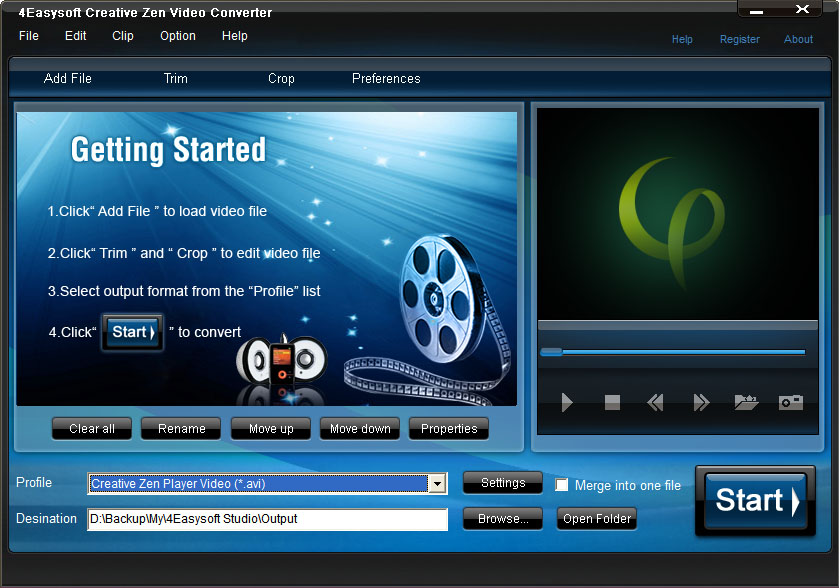Take a snapshot with the camera icon
Viewport: 840px width, 588px height.
[x=791, y=402]
